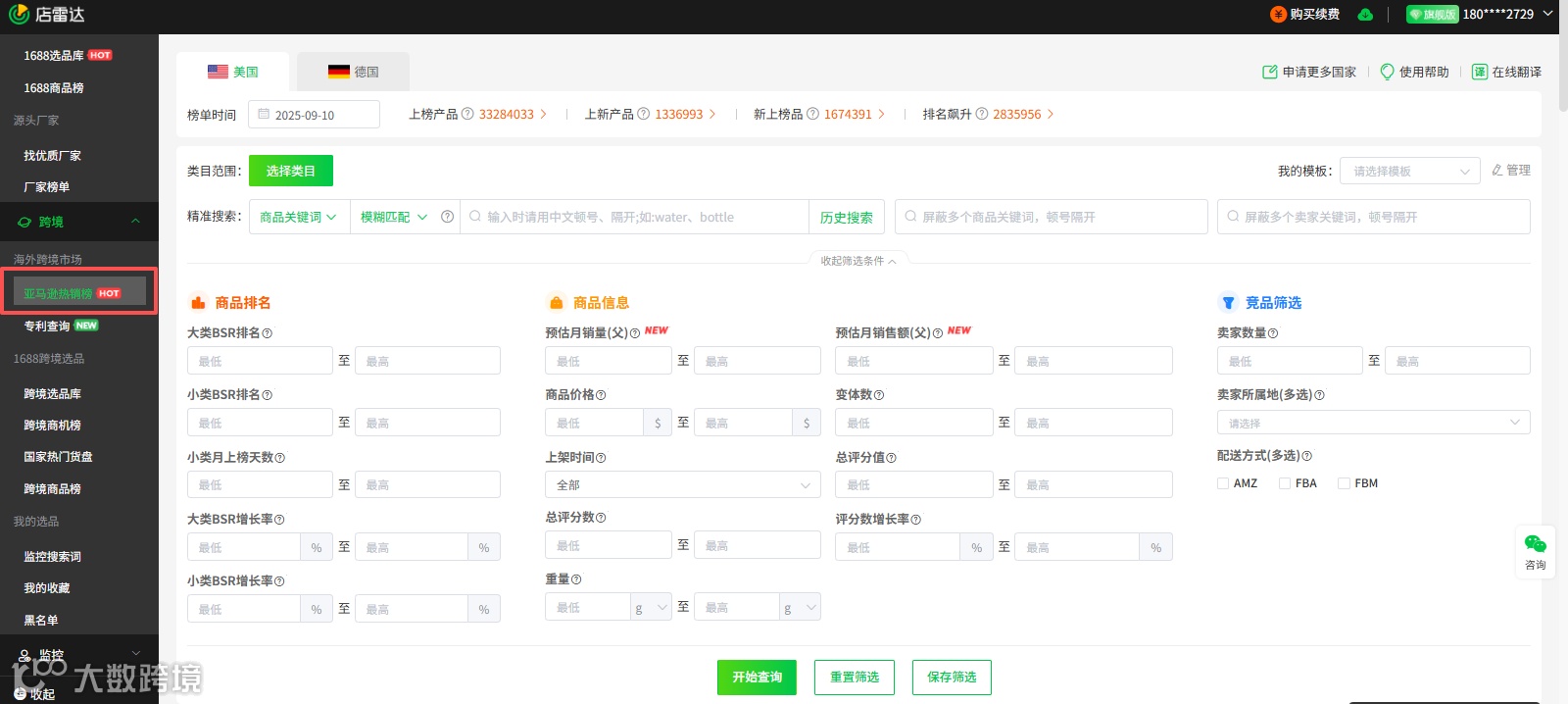The image size is (1568, 704).
Task: Click the 大类BSR排名 minimum input
Action: (x=260, y=361)
